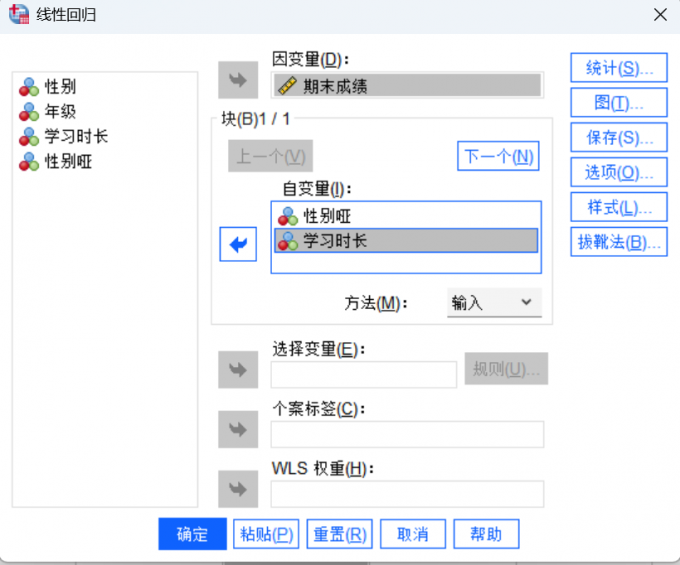Click the arrow button for WLS 权重 field

pyautogui.click(x=238, y=489)
